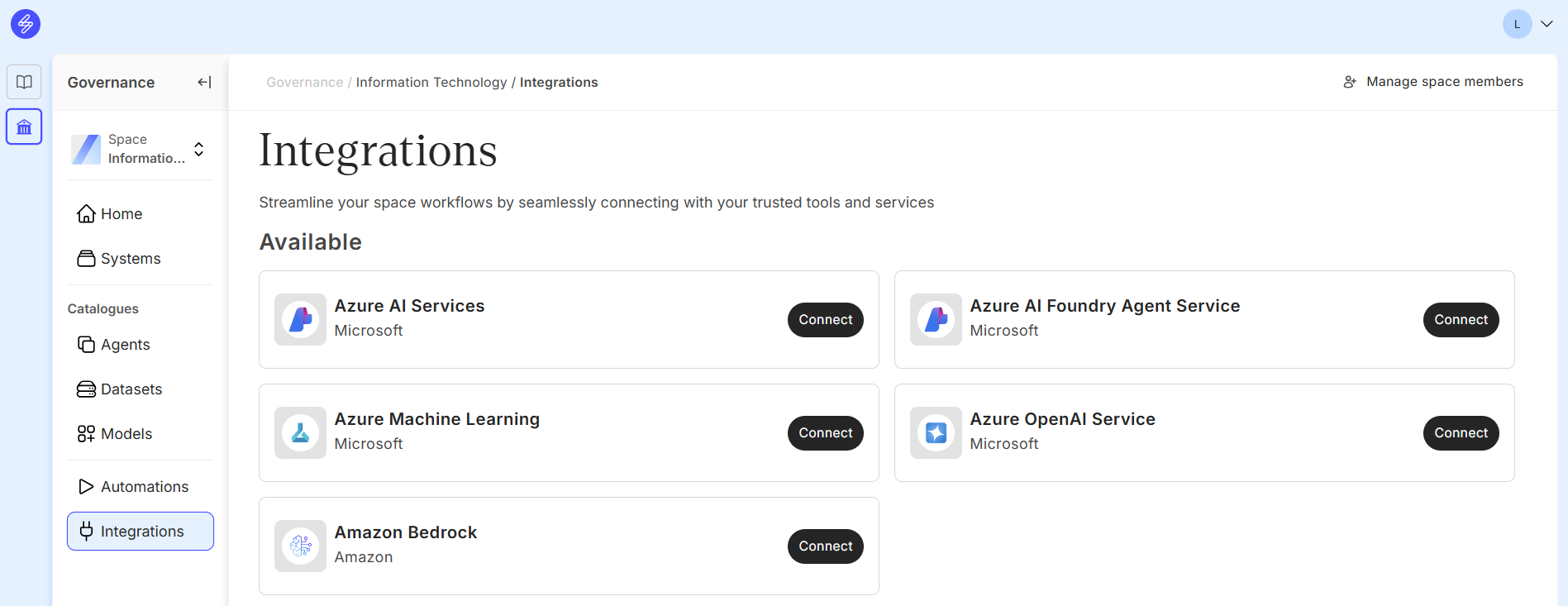The height and width of the screenshot is (606, 1568).
Task: Click the Azure AI Services logo
Action: tap(300, 319)
